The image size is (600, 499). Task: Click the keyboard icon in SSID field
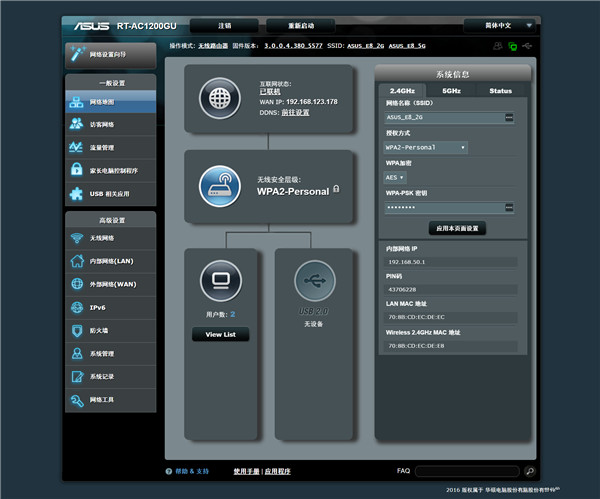[509, 117]
